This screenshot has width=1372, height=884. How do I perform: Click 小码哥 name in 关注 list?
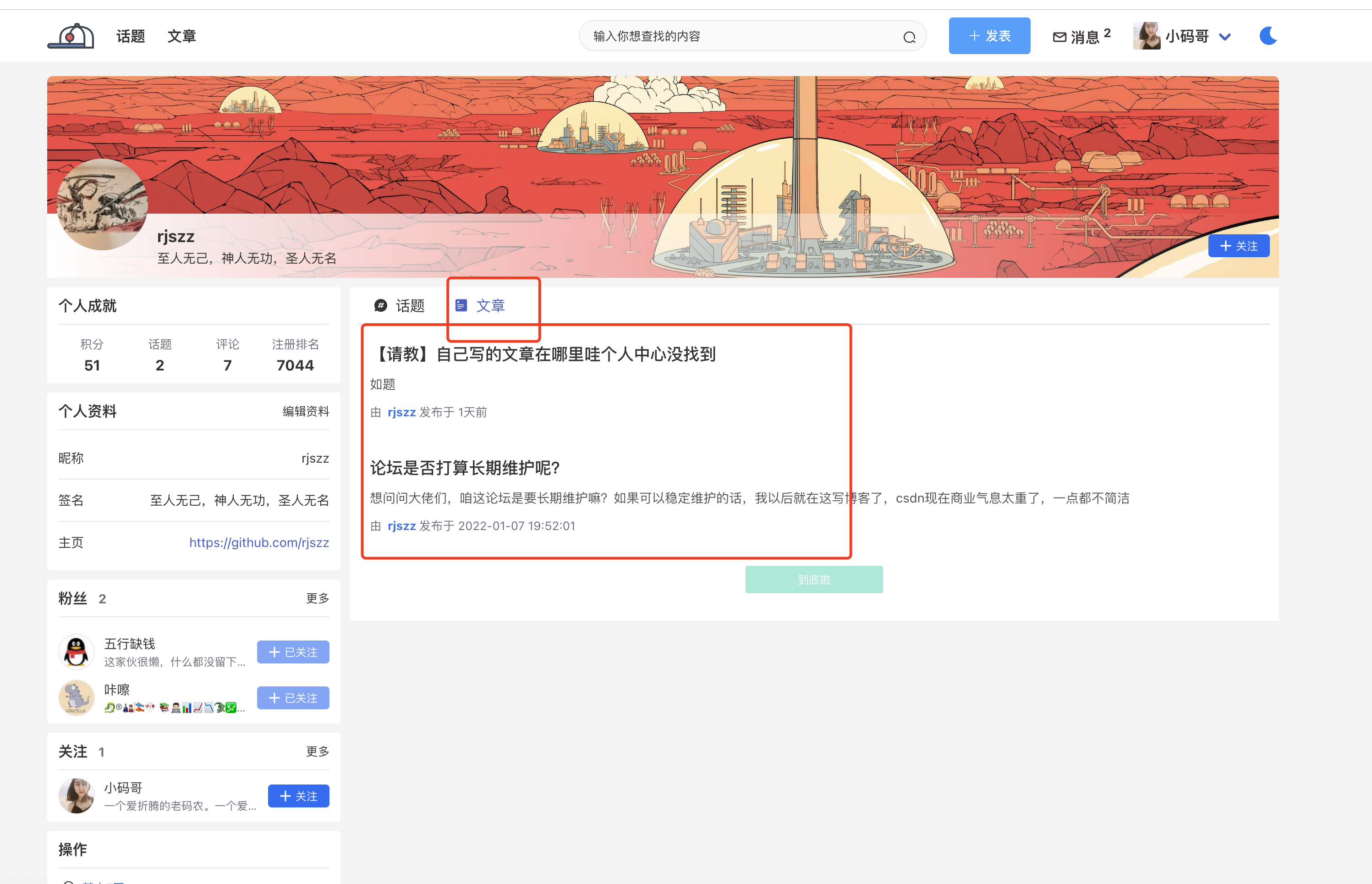pyautogui.click(x=123, y=788)
